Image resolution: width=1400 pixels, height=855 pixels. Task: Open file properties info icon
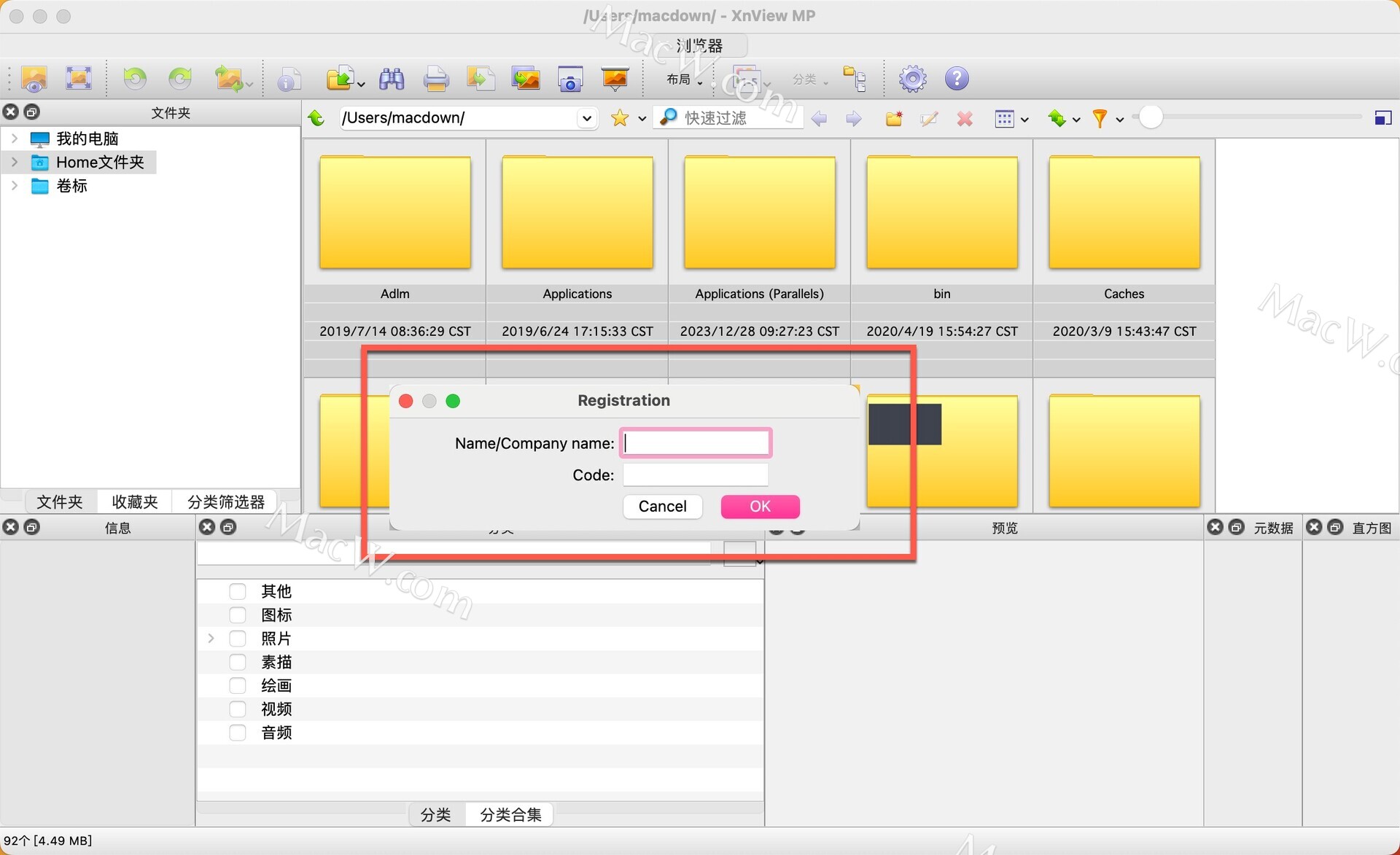click(x=289, y=79)
